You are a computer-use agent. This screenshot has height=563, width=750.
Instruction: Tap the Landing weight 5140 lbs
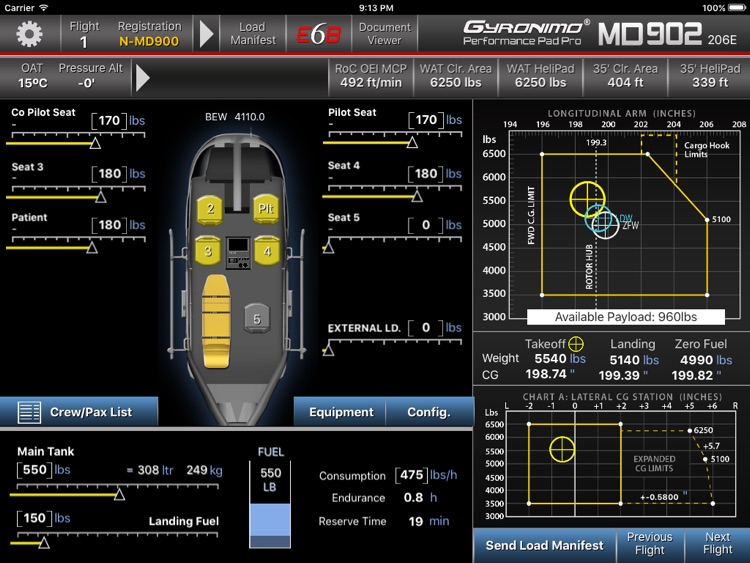click(634, 360)
